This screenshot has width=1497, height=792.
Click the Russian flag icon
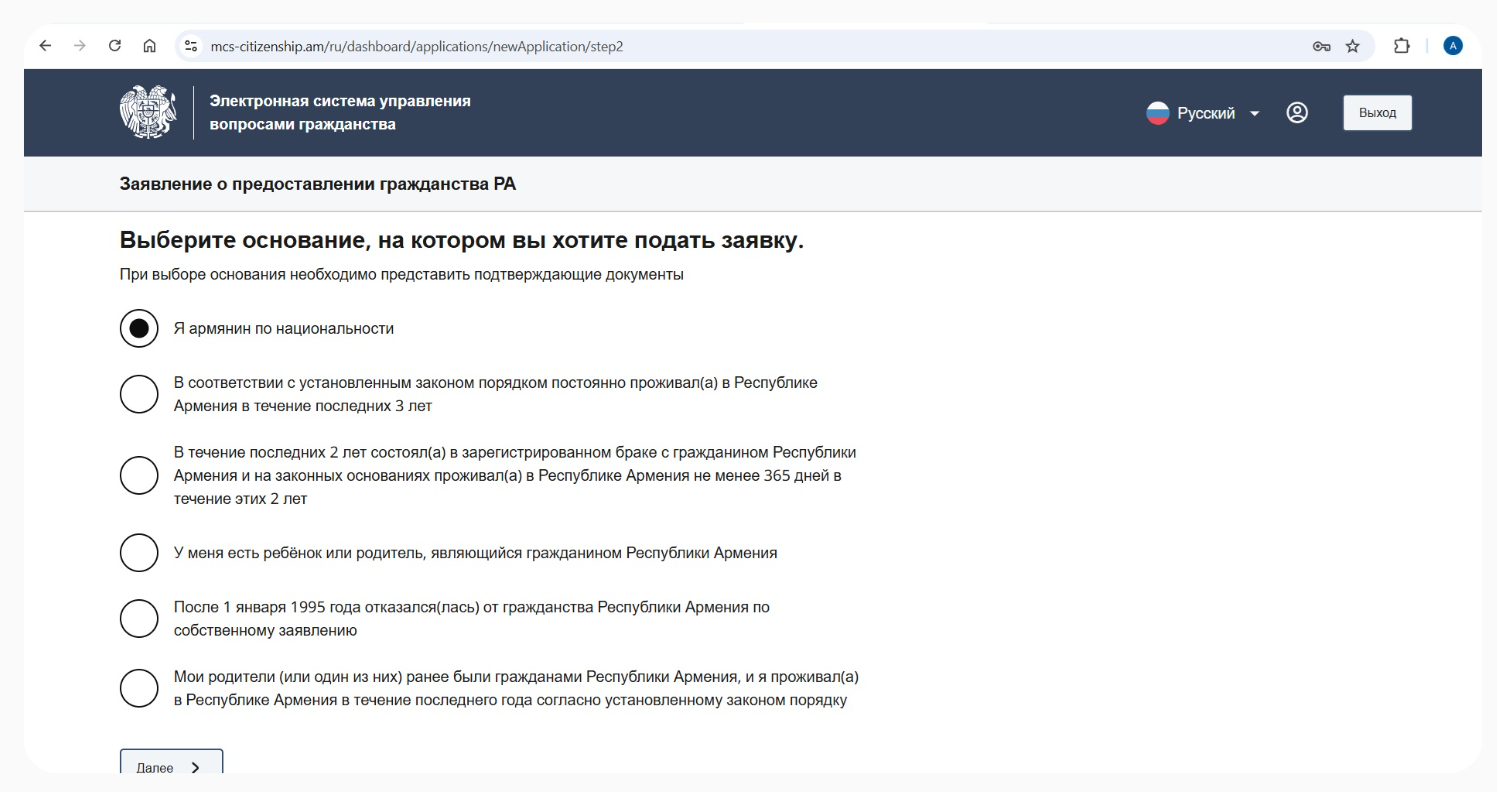[x=1160, y=113]
